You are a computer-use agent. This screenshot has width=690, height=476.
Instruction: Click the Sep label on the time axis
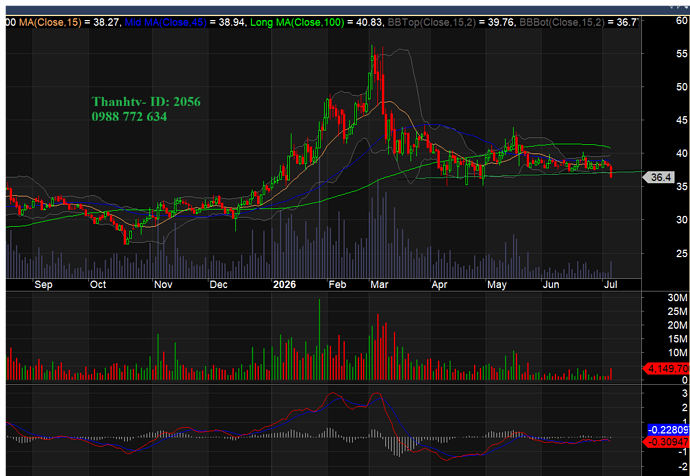tap(43, 285)
